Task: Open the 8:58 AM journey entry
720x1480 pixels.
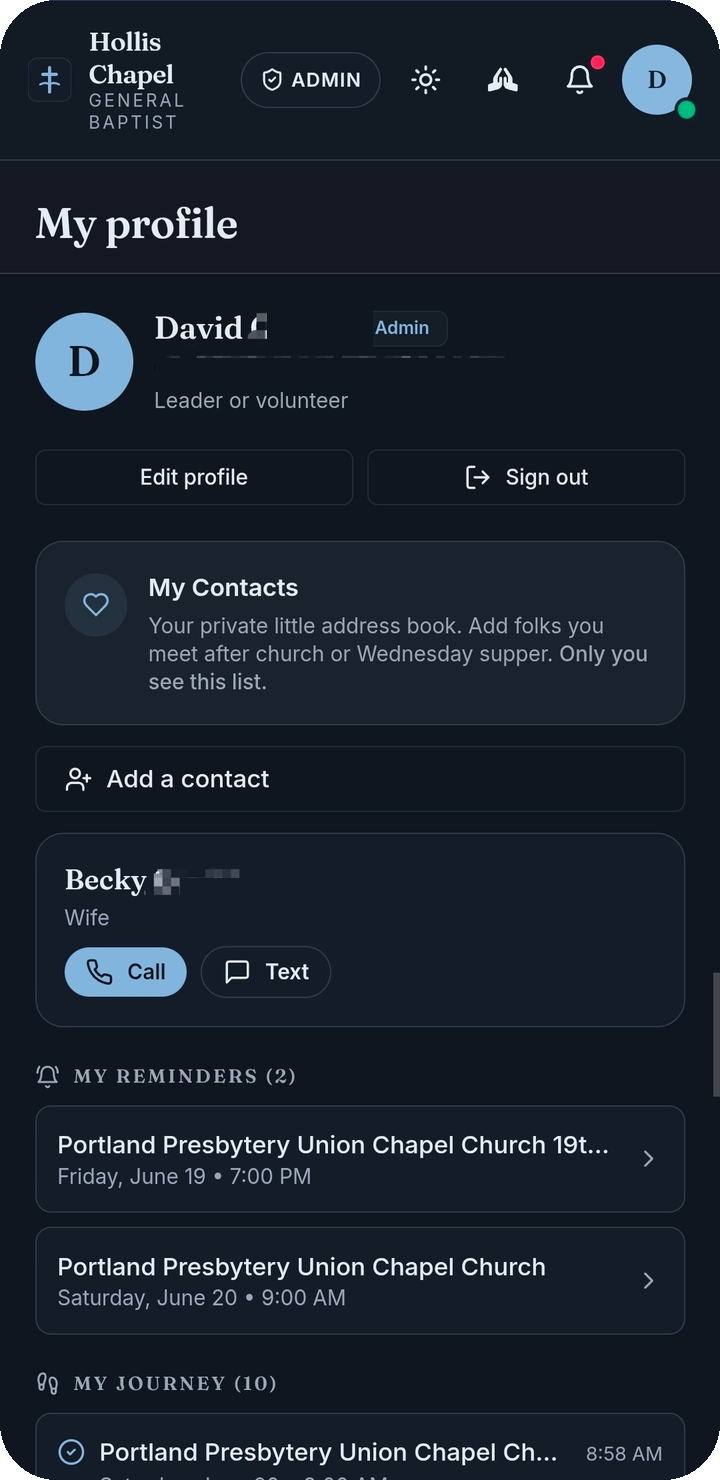Action: click(360, 1447)
